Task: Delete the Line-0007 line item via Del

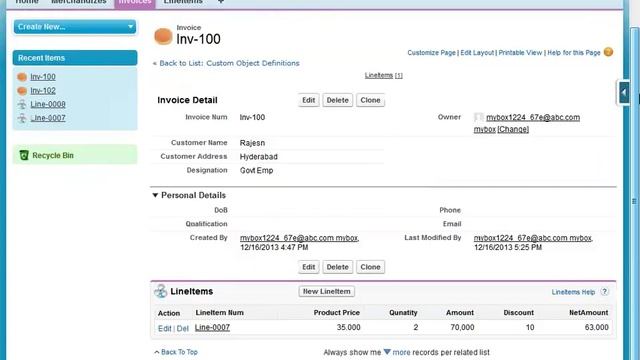Action: pyautogui.click(x=182, y=329)
